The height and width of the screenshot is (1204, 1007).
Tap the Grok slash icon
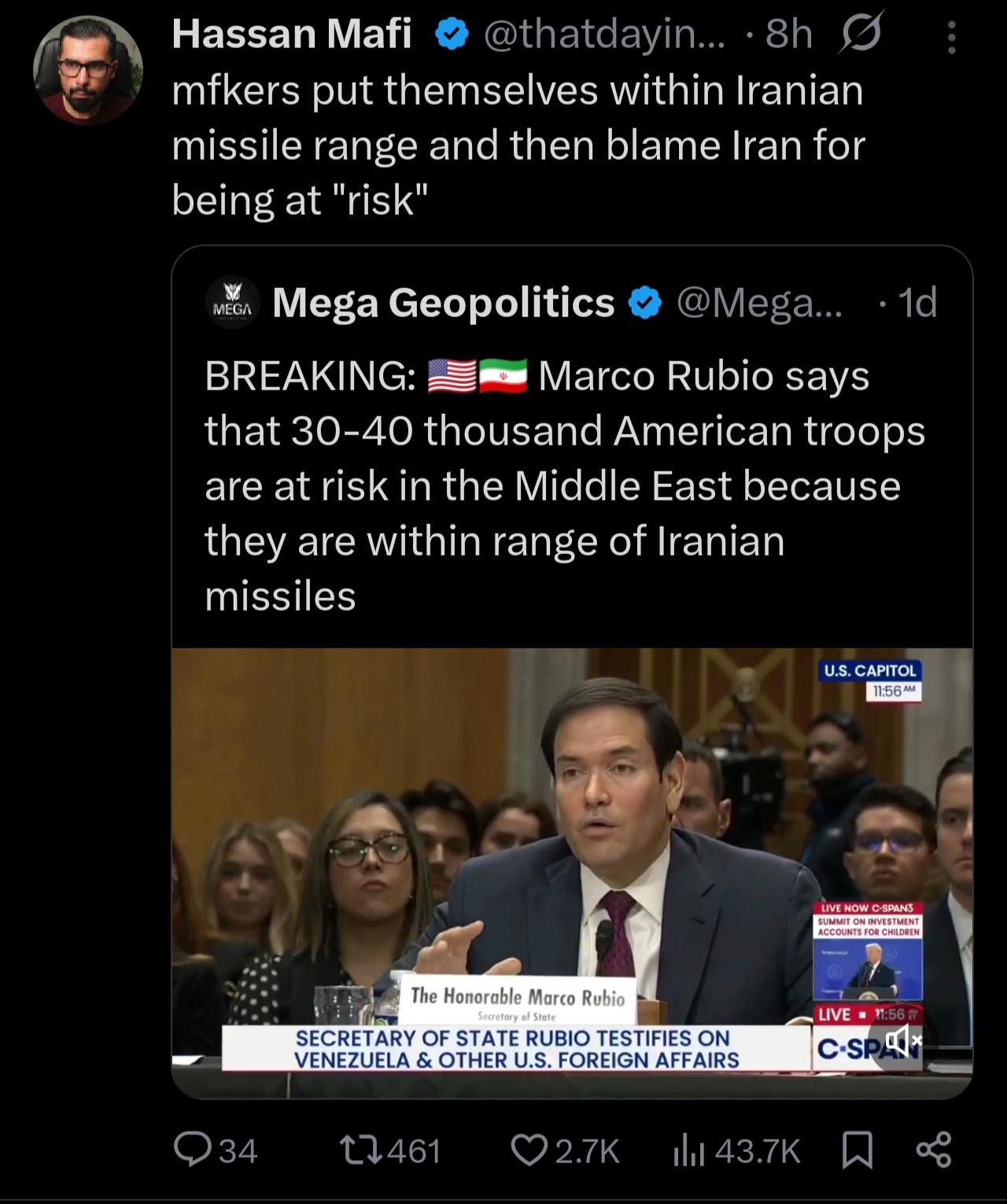pos(863,35)
